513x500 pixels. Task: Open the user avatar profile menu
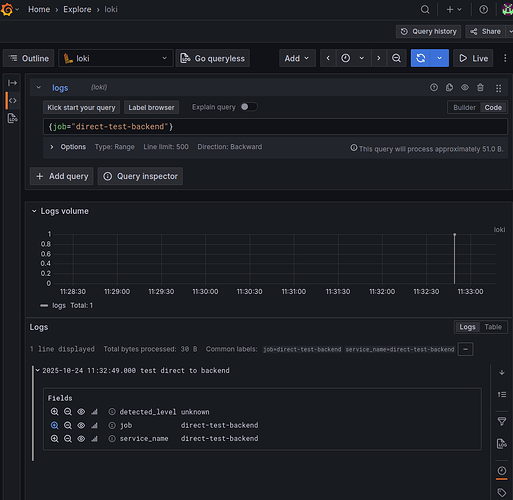pyautogui.click(x=507, y=9)
